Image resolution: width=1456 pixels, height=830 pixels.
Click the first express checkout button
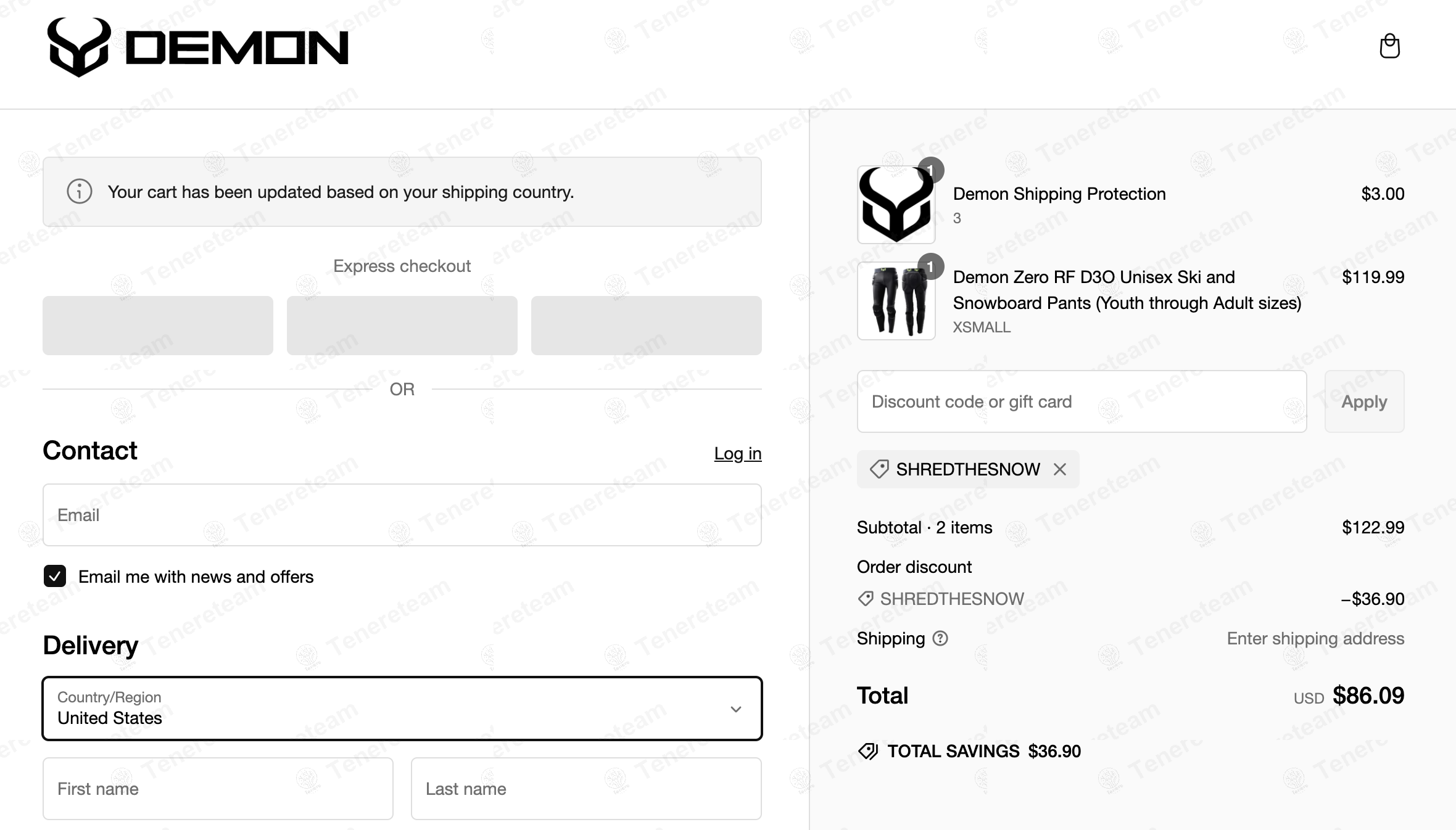coord(158,326)
